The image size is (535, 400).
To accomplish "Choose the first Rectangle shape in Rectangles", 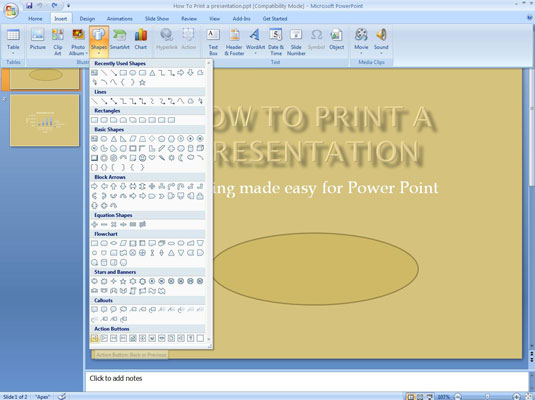I will pos(95,120).
